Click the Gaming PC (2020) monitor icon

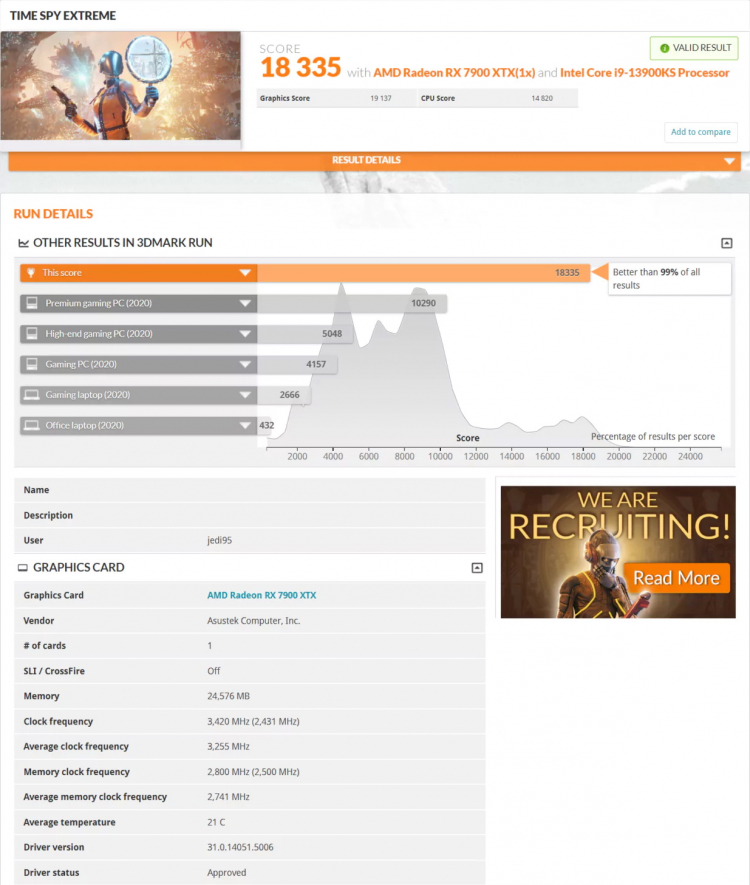point(32,364)
